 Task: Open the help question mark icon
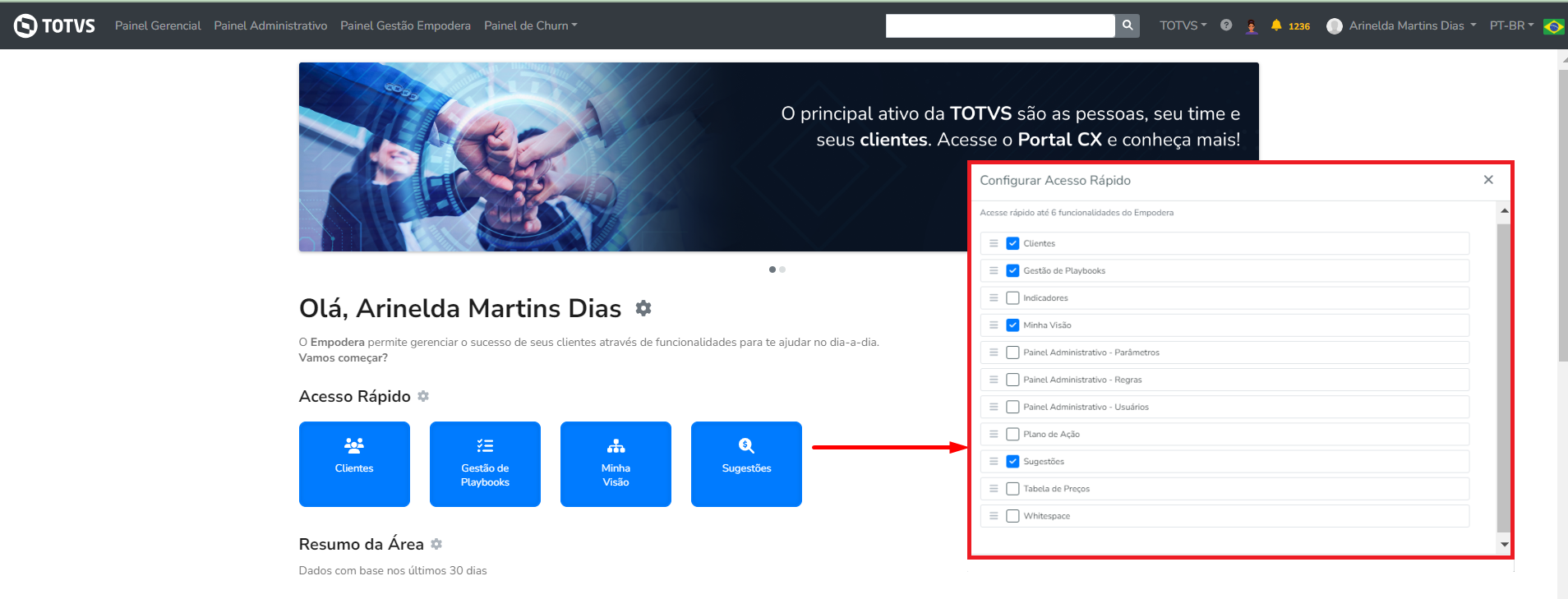pos(1226,25)
